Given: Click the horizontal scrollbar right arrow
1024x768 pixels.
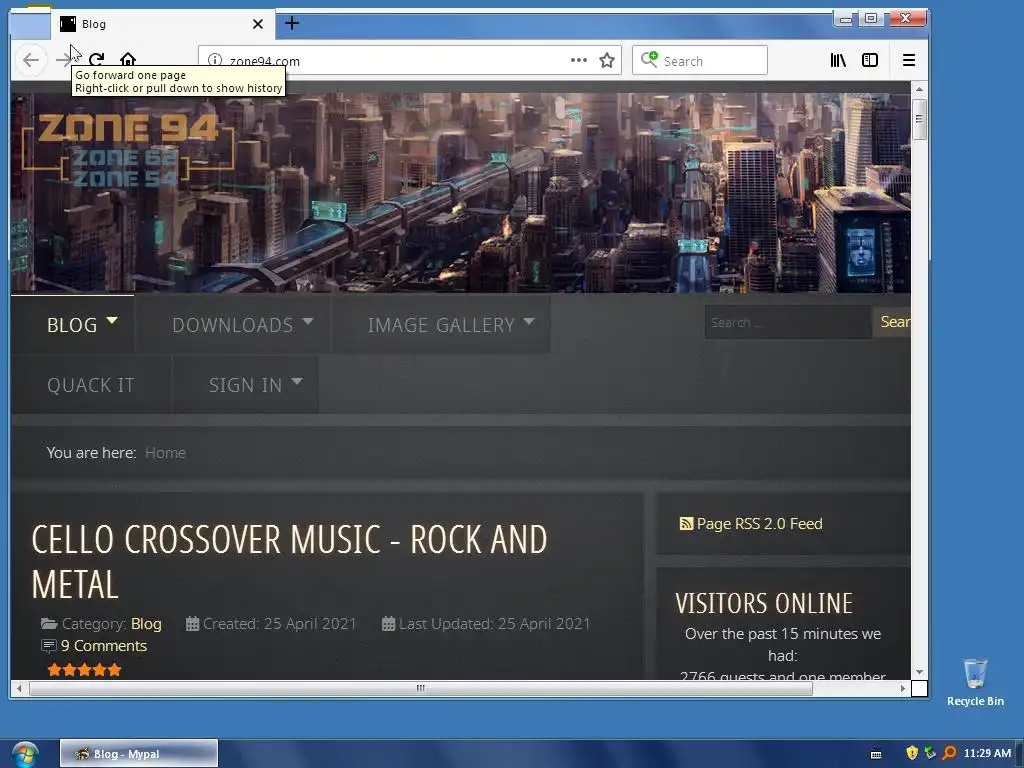Looking at the screenshot, I should [903, 688].
